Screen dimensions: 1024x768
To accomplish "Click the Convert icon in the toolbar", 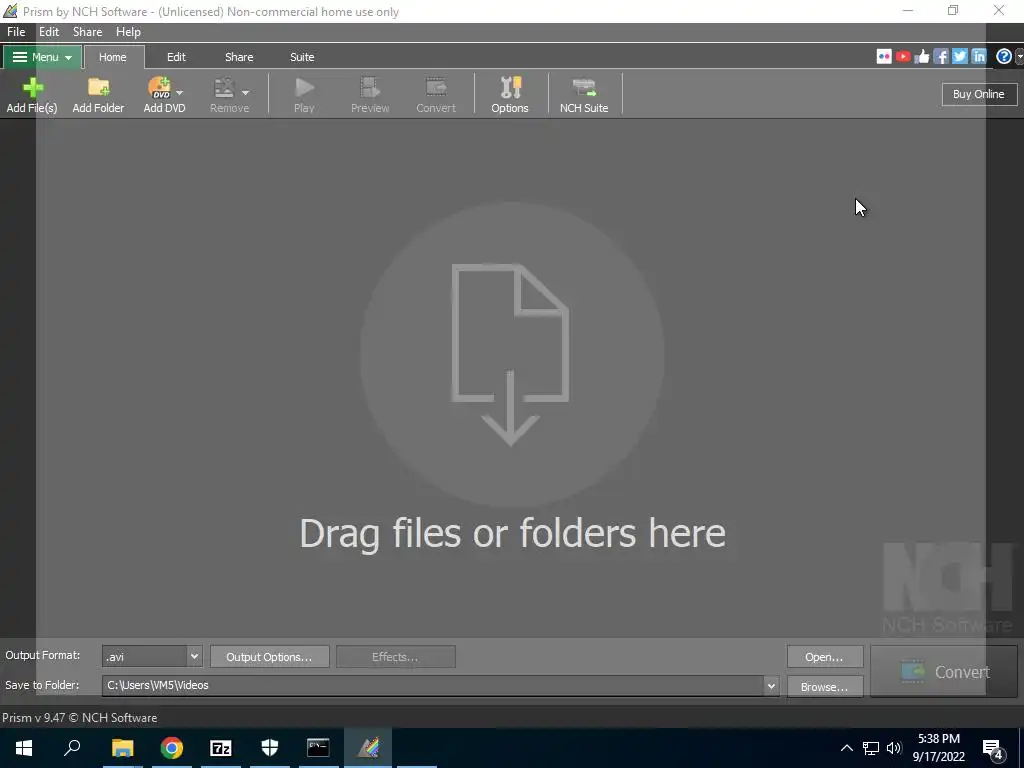I will pos(436,95).
